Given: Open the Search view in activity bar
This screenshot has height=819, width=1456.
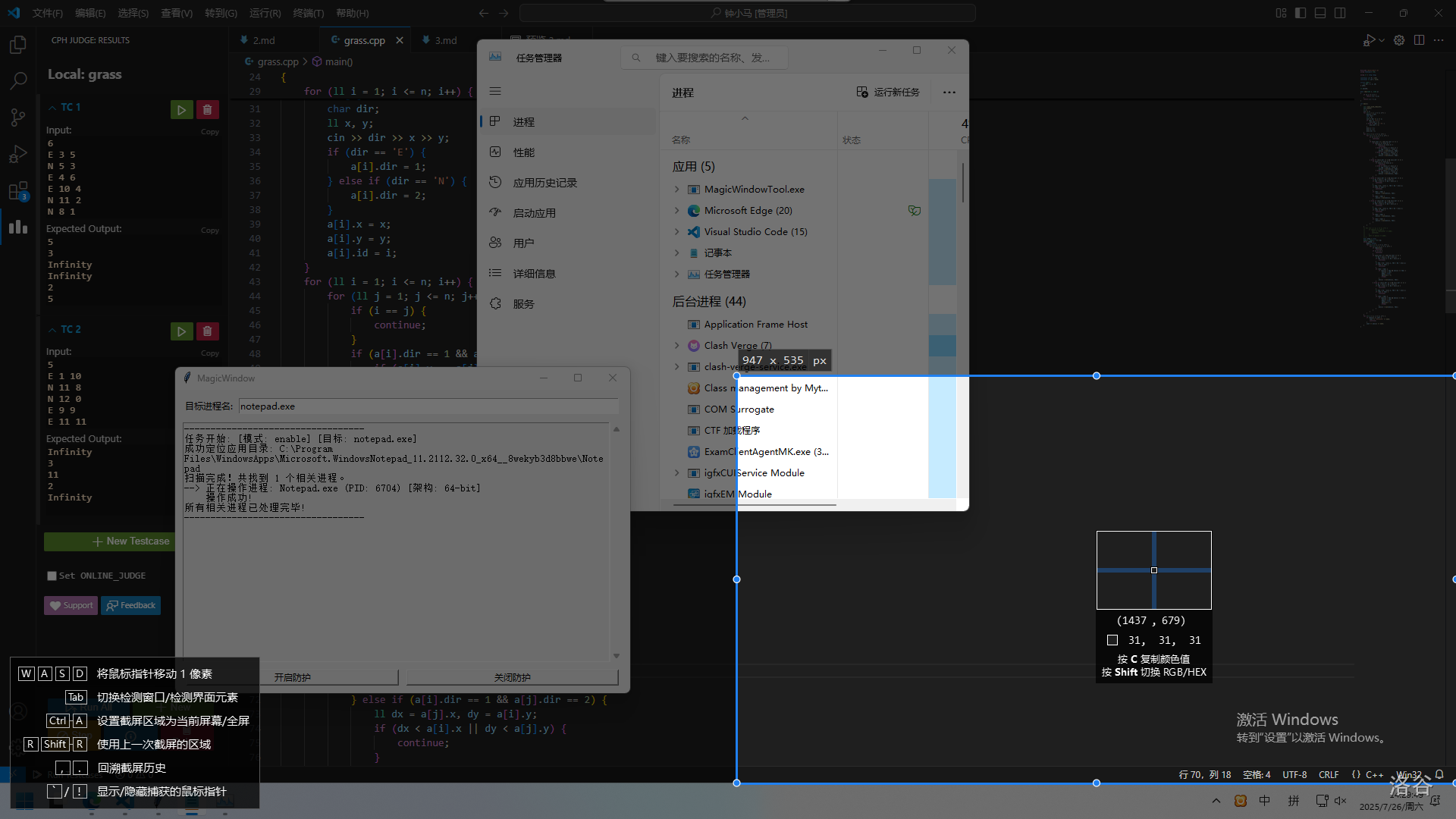Looking at the screenshot, I should (18, 80).
